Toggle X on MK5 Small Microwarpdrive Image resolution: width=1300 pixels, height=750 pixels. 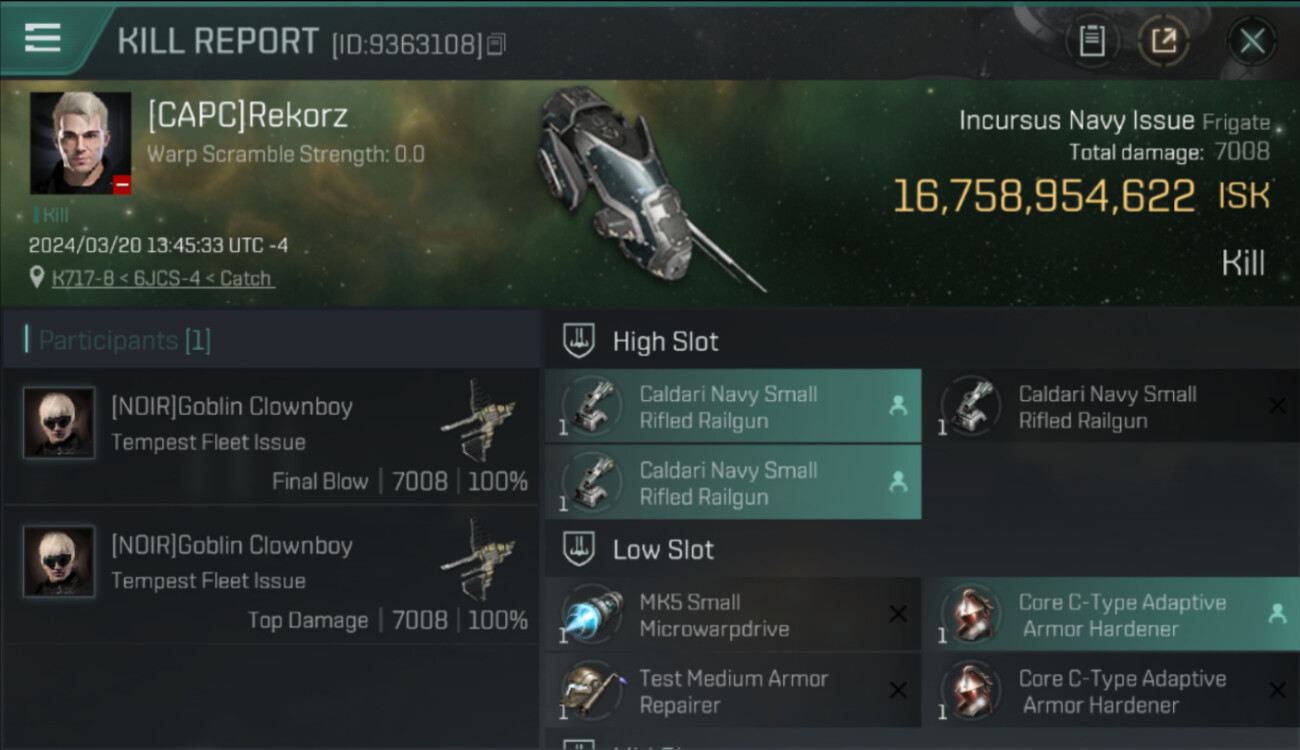(898, 615)
